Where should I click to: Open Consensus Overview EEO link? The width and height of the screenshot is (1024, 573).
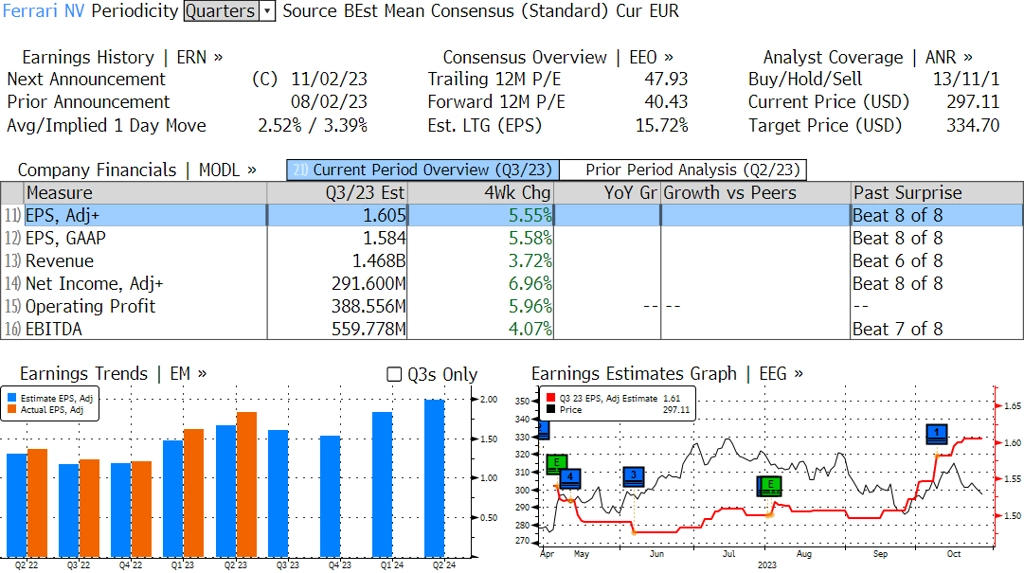pyautogui.click(x=558, y=57)
